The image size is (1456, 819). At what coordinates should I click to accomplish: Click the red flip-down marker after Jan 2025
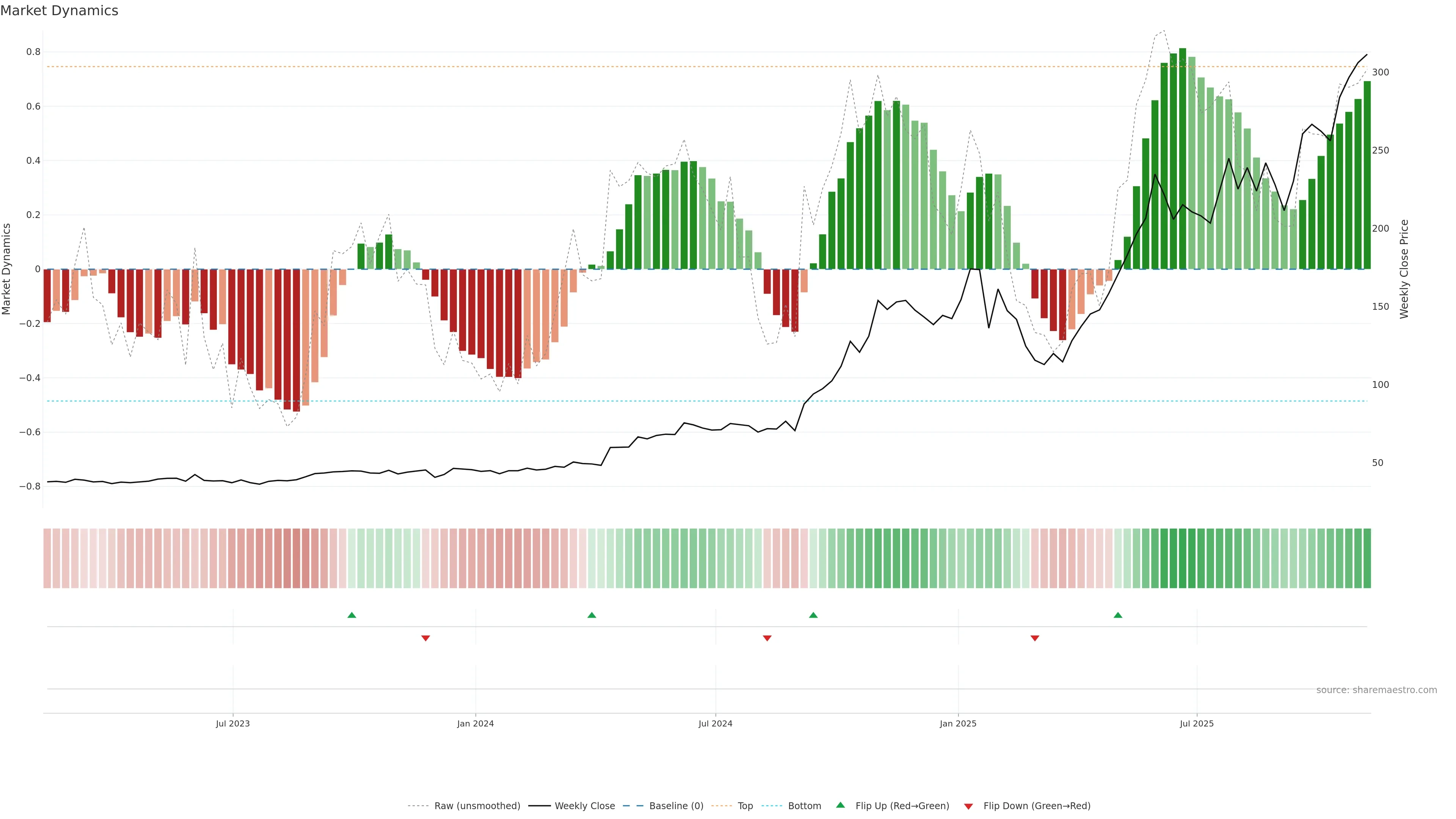pos(1035,638)
